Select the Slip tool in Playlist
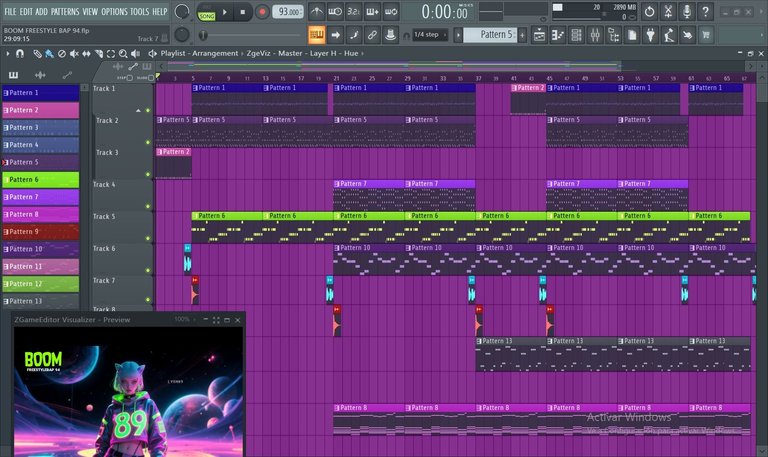768x457 pixels. coord(86,53)
